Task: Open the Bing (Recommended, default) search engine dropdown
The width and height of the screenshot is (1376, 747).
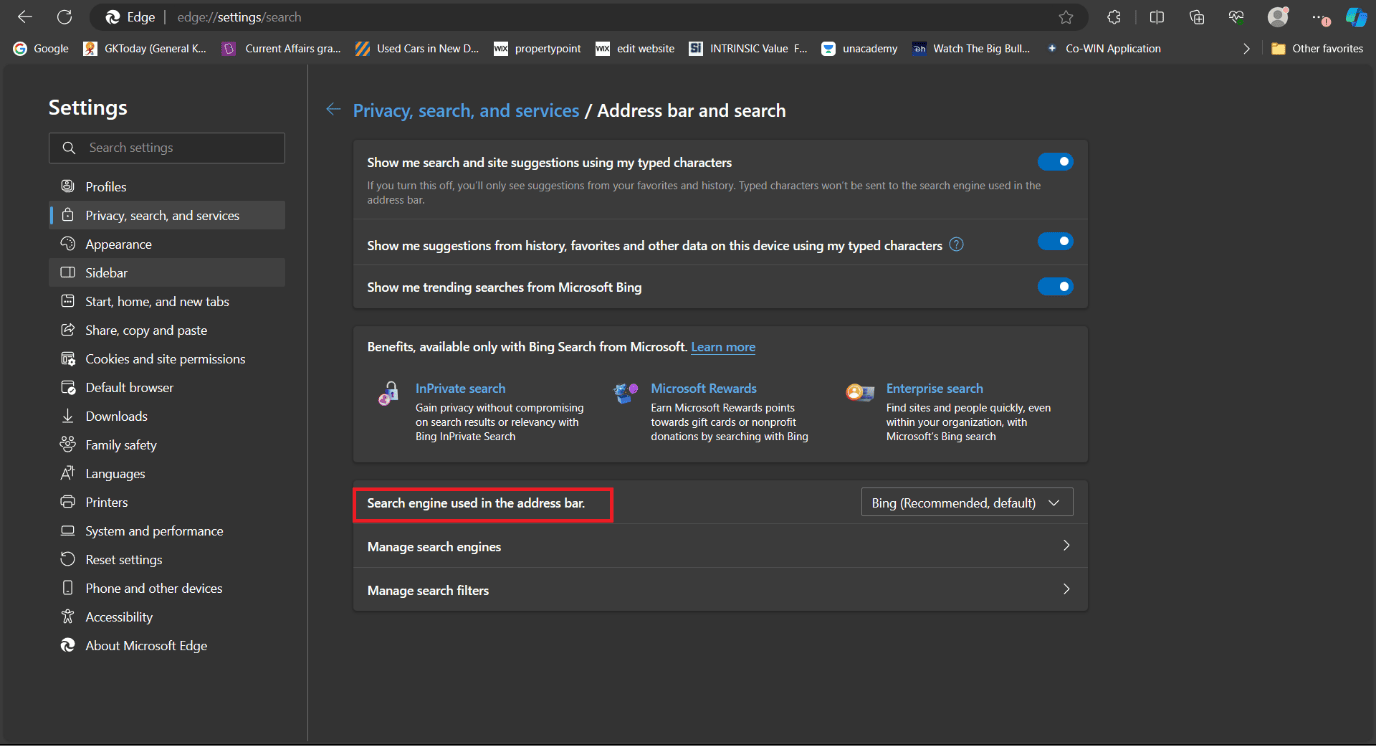Action: coord(967,503)
